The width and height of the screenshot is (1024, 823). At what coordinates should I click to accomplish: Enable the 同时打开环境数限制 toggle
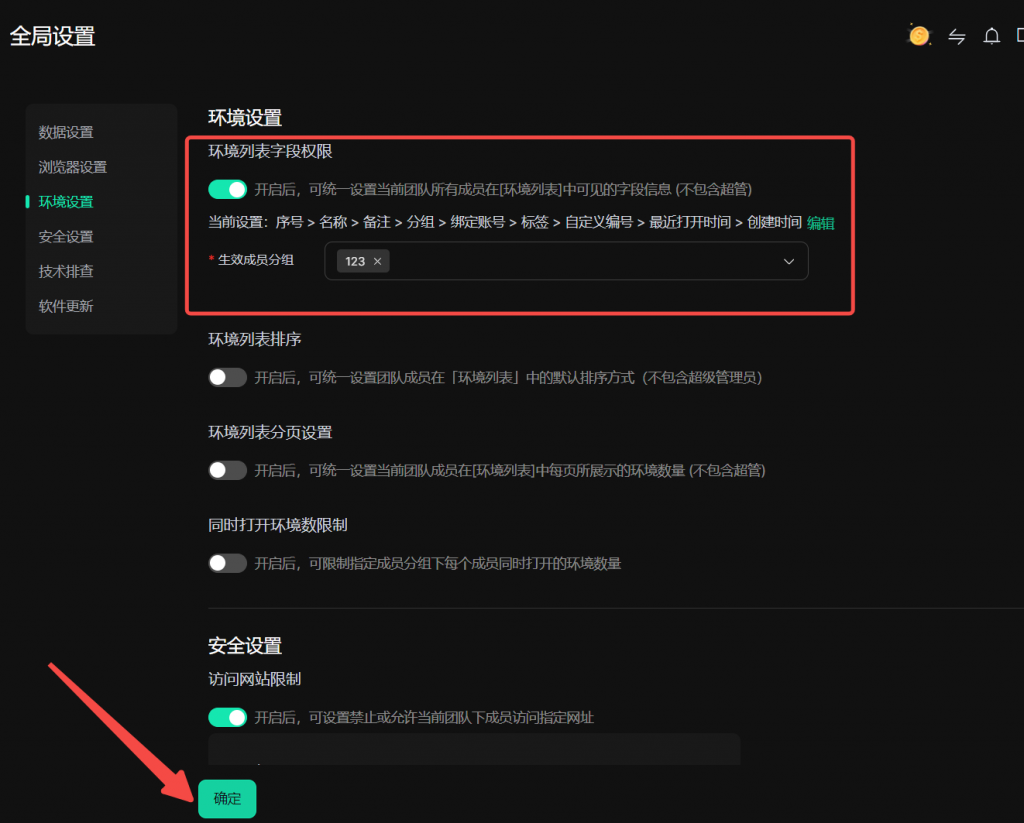click(x=227, y=563)
